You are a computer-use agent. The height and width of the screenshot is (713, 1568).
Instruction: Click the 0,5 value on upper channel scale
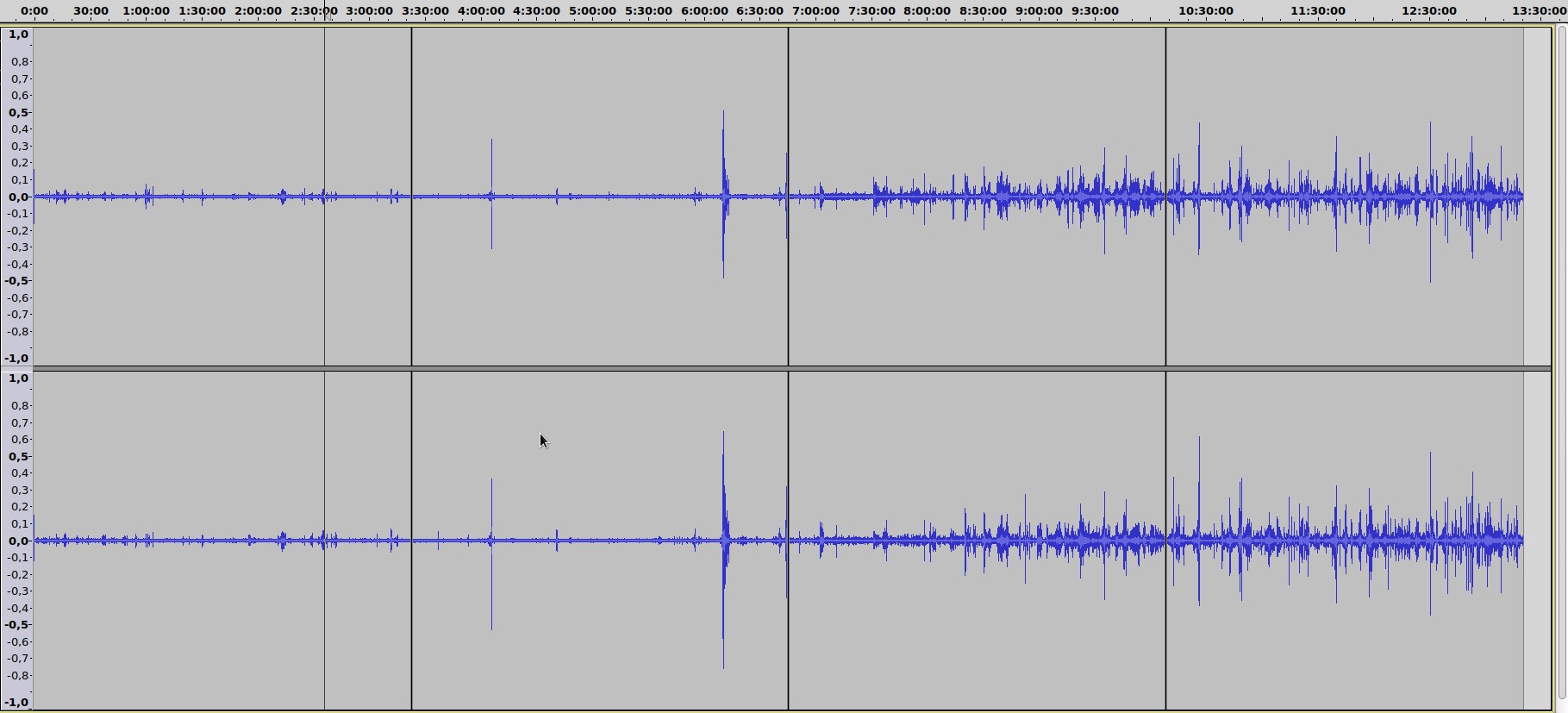(x=18, y=112)
